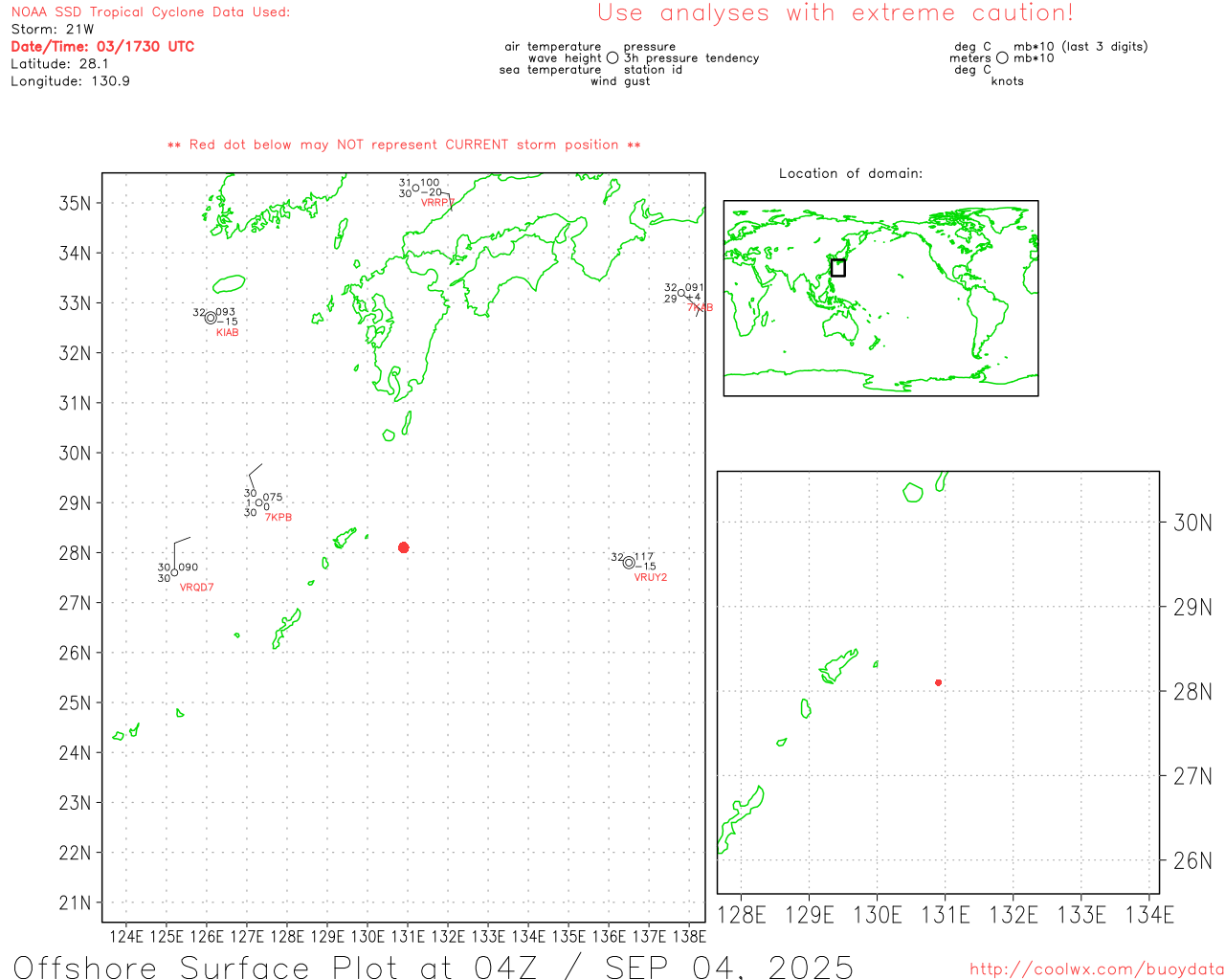The image size is (1225, 980).
Task: Click the black domain box on world map
Action: 838,268
